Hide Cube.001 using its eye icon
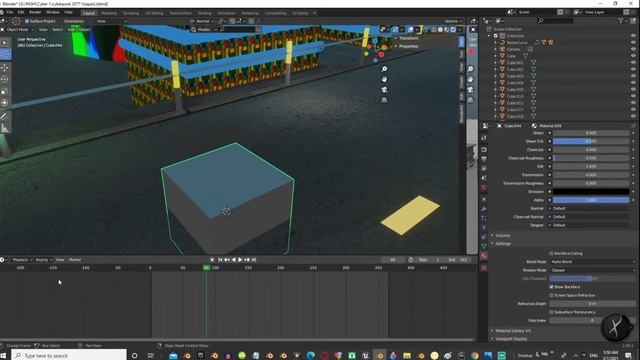Image resolution: width=640 pixels, height=360 pixels. pos(633,62)
